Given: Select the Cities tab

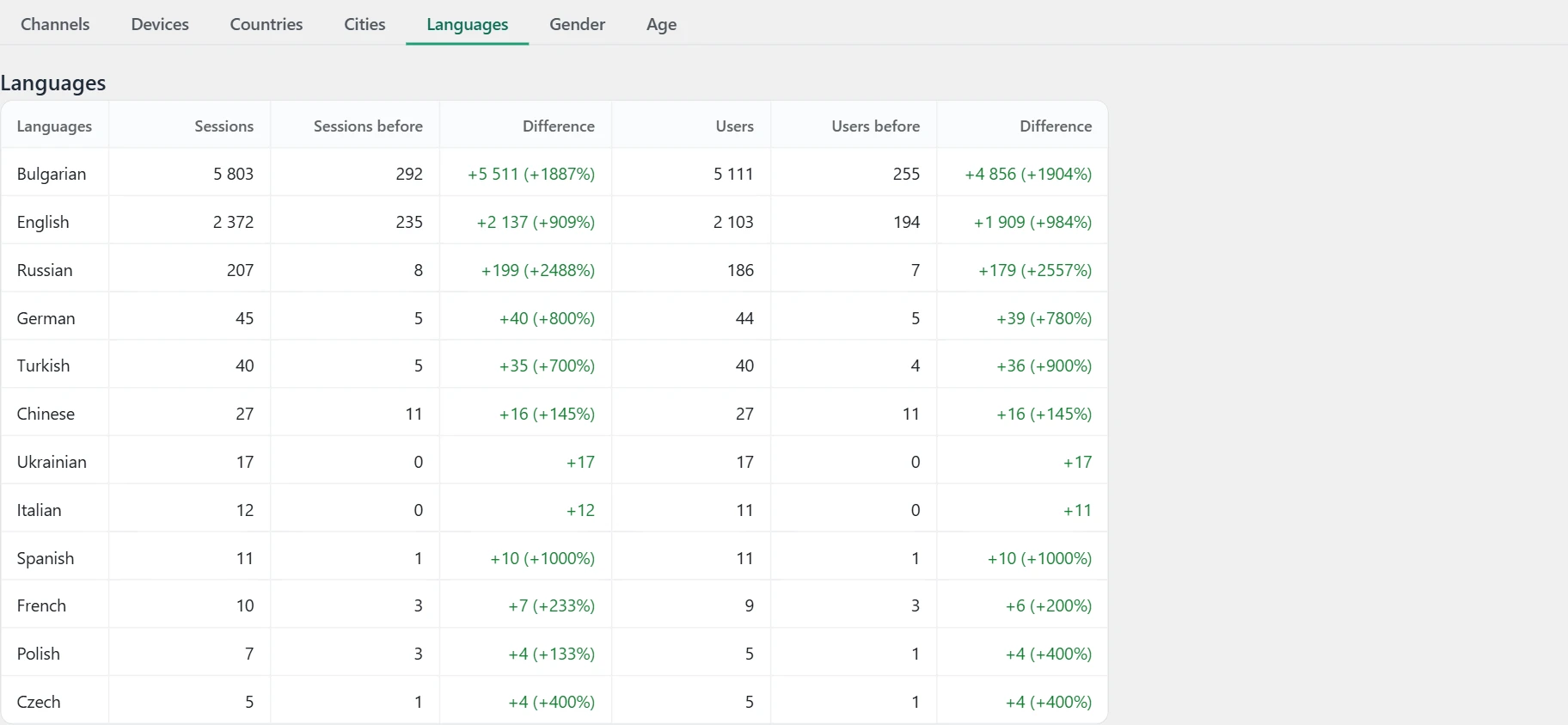Looking at the screenshot, I should click(x=364, y=24).
